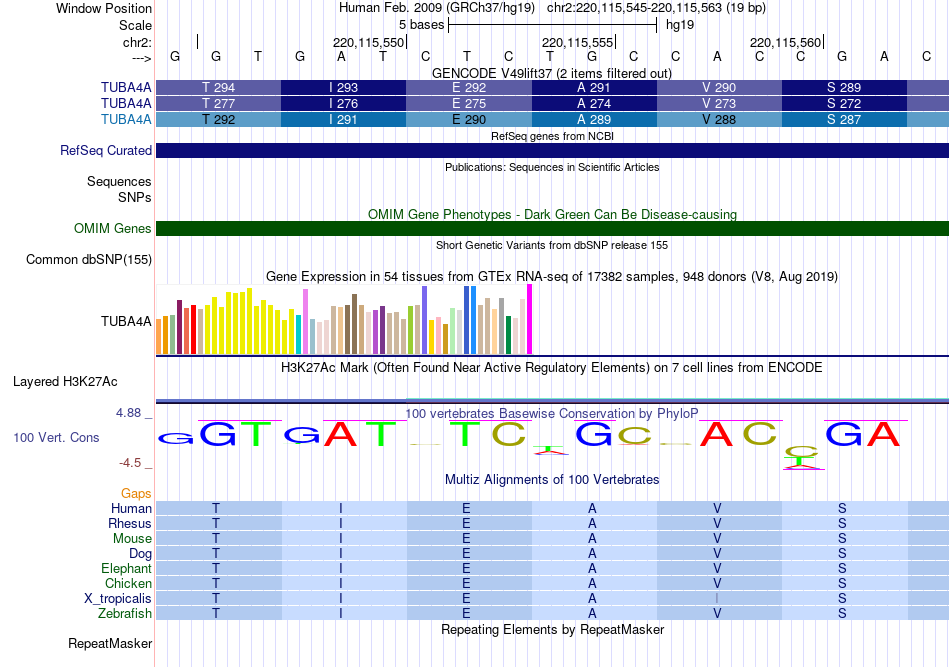Viewport: 950px width, 667px height.
Task: Select the S 272 codon box
Action: click(845, 104)
